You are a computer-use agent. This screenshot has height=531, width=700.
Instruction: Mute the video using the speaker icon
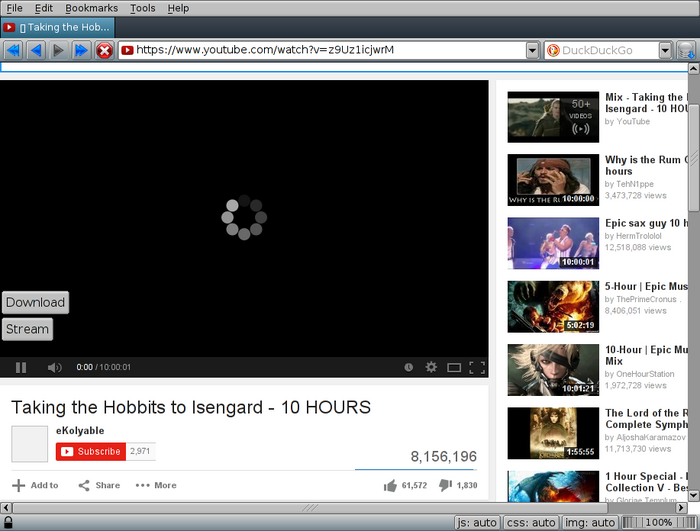[x=54, y=367]
